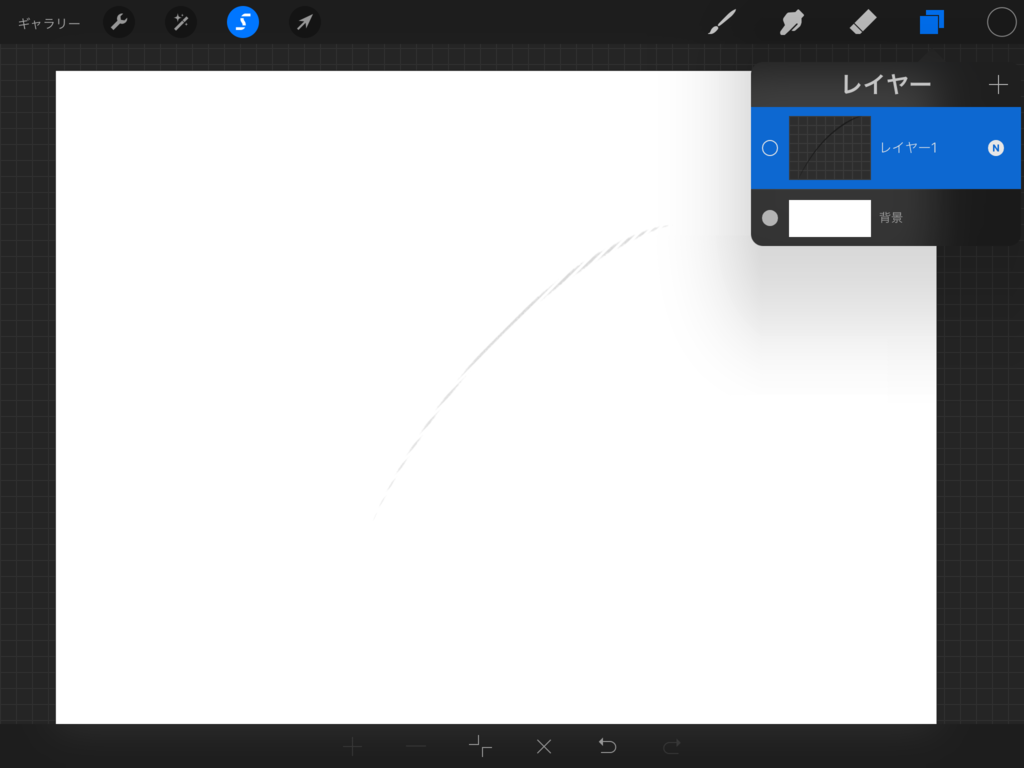Tap the レイヤー1 layer thumbnail
The width and height of the screenshot is (1024, 768).
pos(829,148)
